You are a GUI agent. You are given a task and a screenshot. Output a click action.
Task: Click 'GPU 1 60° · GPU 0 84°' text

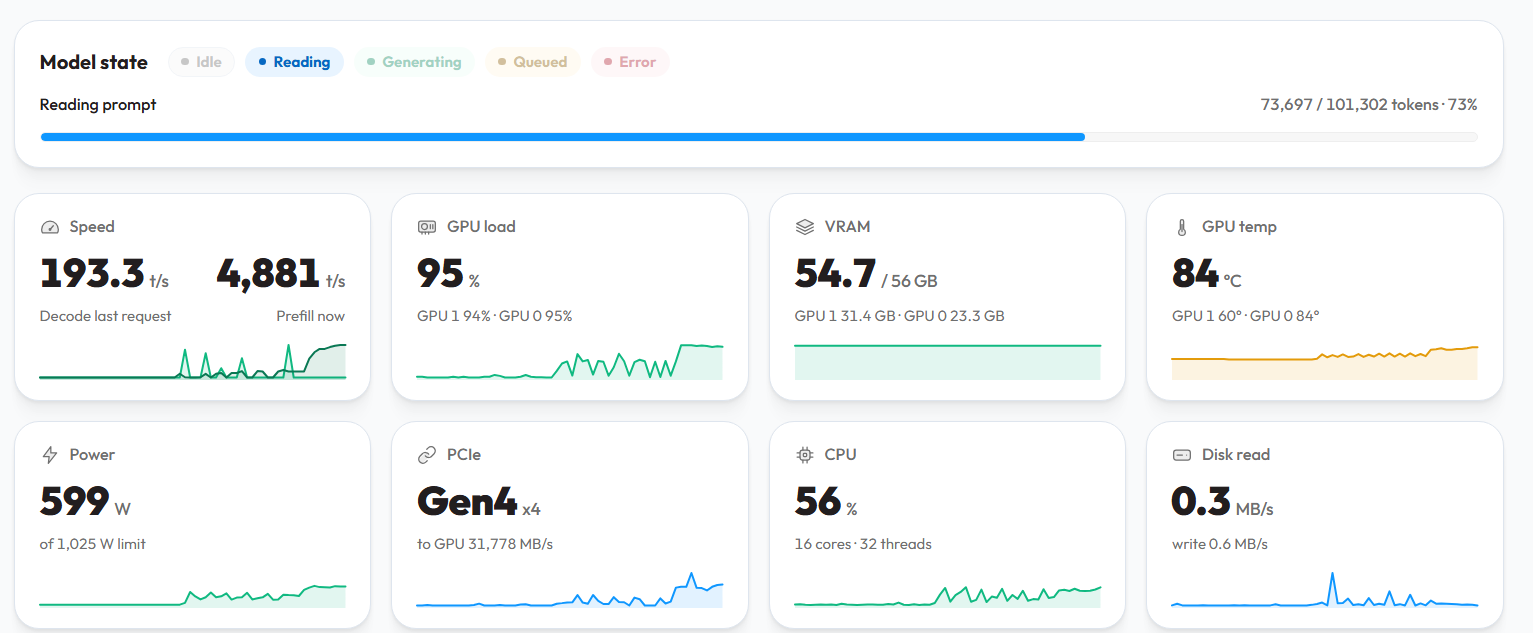tap(1246, 316)
